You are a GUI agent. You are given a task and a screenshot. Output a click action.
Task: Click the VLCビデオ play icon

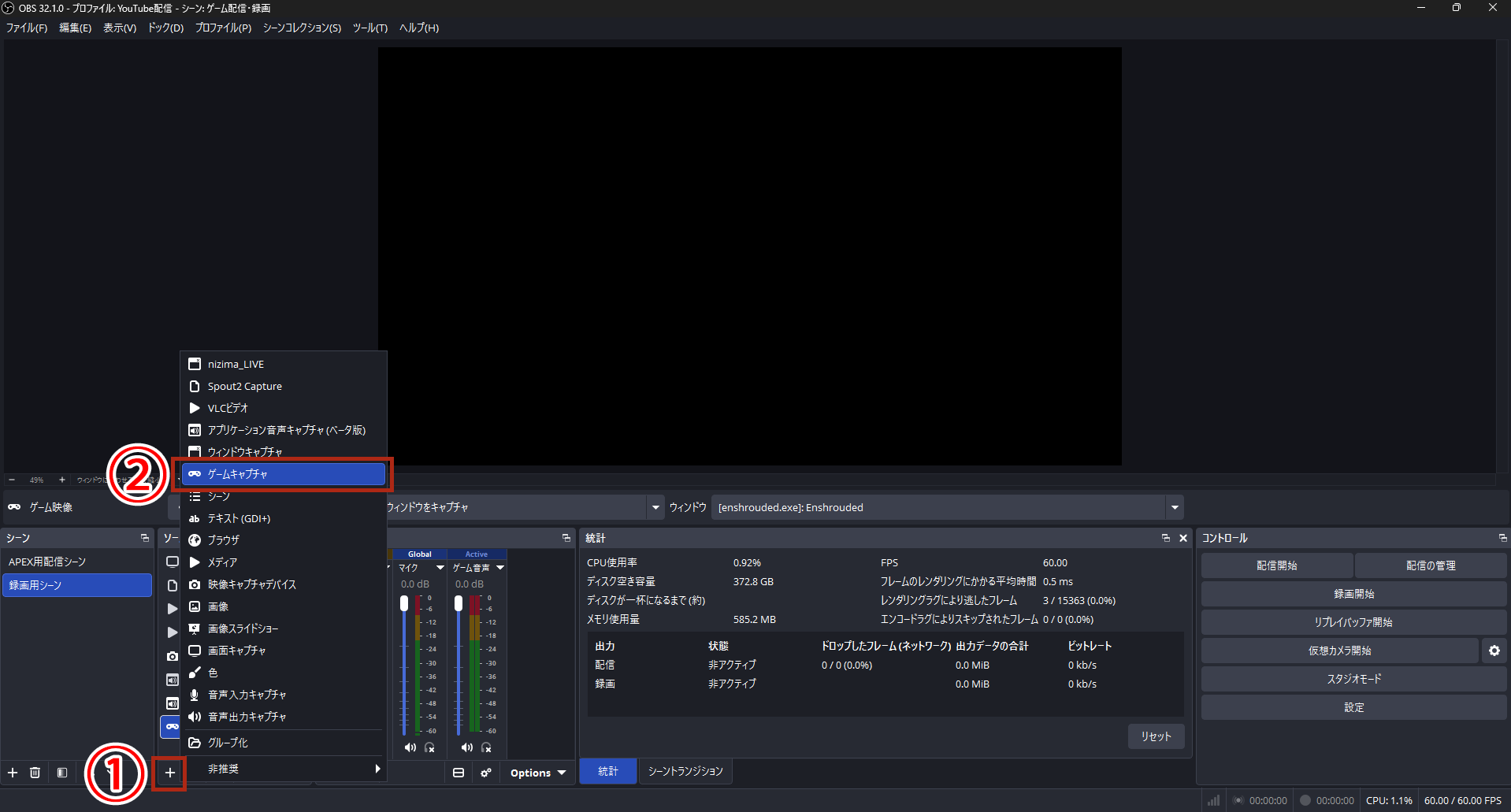[x=195, y=408]
